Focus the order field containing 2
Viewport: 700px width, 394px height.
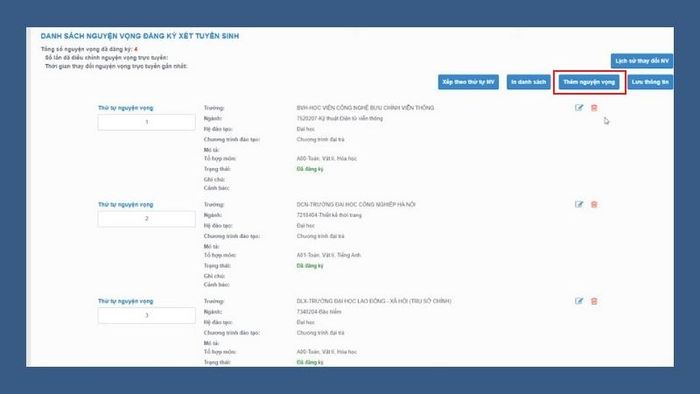coord(146,219)
